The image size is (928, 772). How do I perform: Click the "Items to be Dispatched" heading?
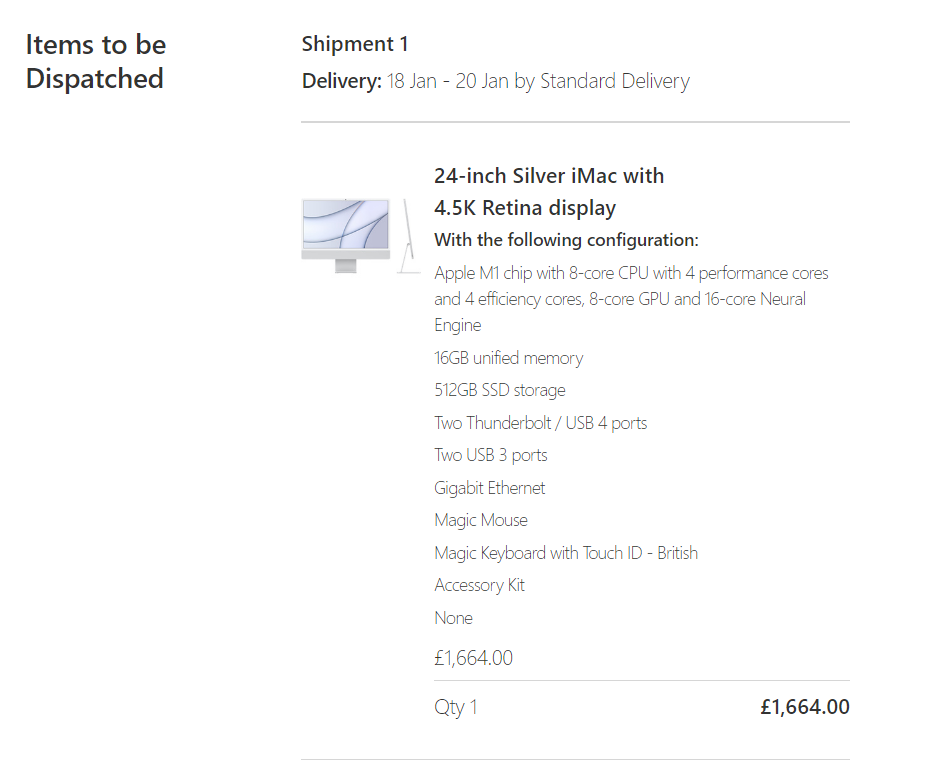95,61
